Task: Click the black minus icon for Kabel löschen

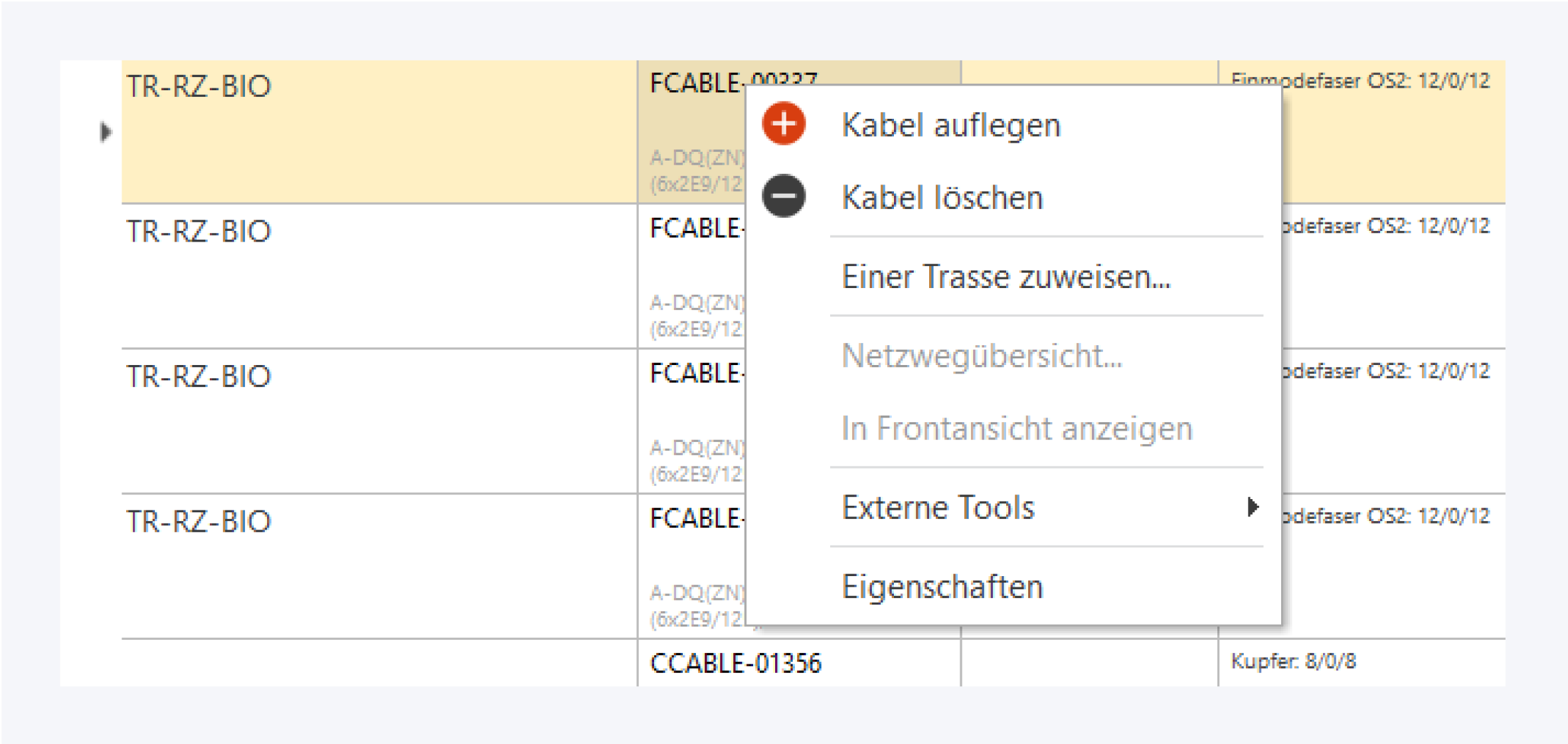Action: (x=784, y=196)
